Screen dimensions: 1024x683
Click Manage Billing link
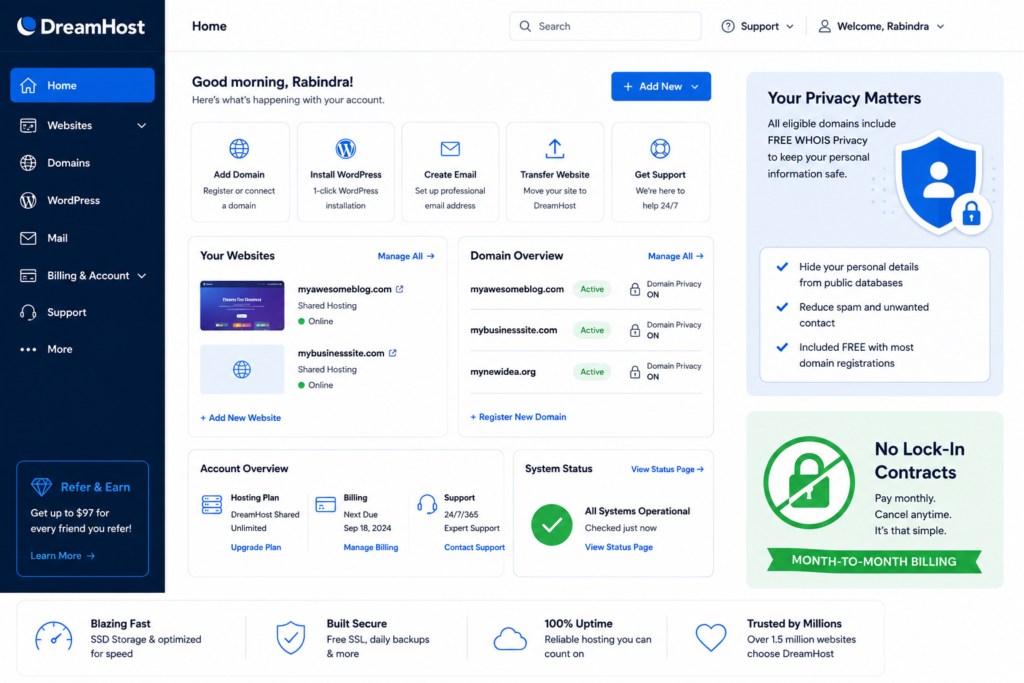point(371,547)
